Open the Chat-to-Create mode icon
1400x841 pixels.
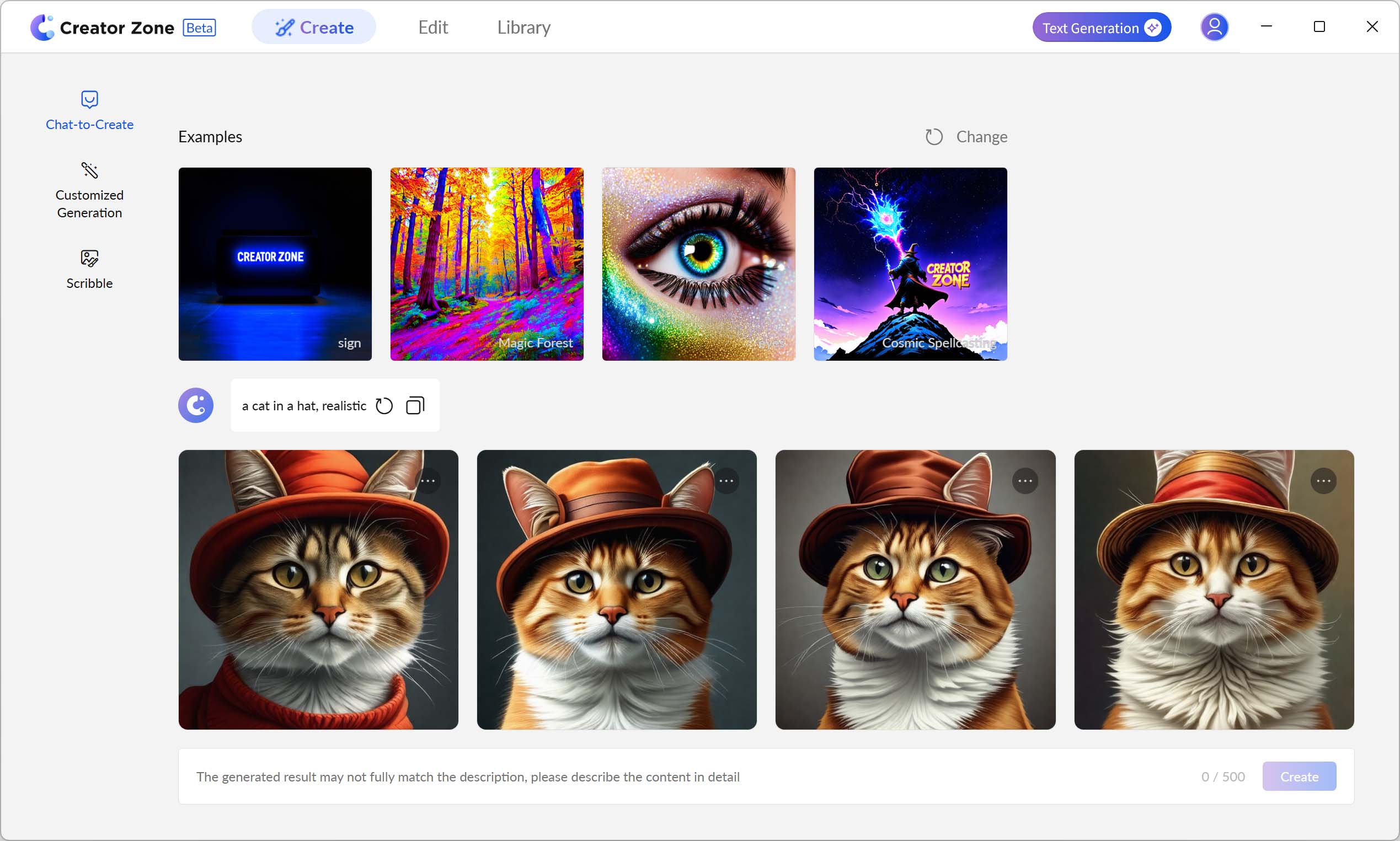[89, 100]
